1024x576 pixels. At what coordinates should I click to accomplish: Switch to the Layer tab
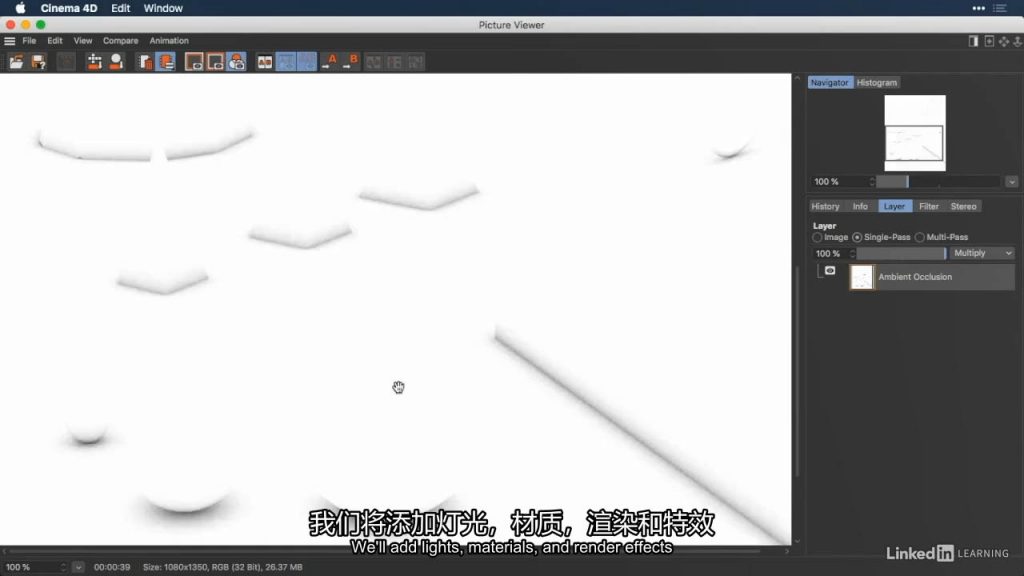tap(894, 206)
